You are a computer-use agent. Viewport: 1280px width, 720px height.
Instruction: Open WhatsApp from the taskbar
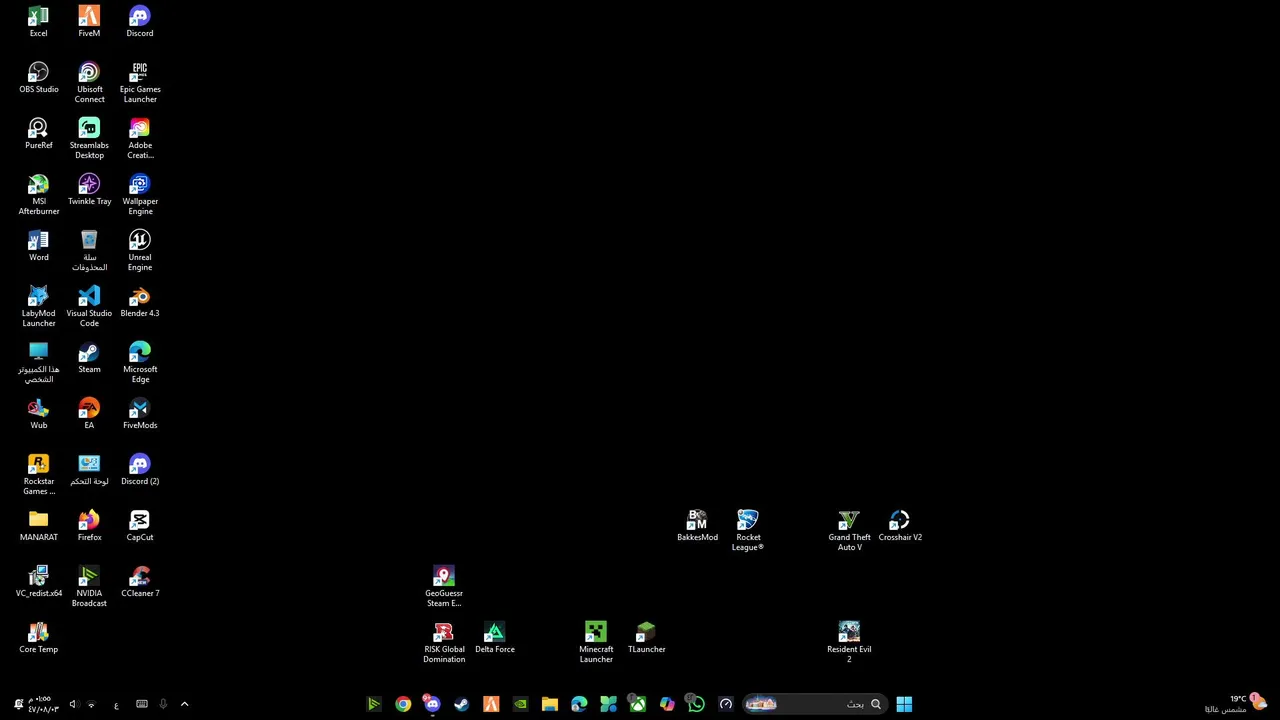coord(696,704)
